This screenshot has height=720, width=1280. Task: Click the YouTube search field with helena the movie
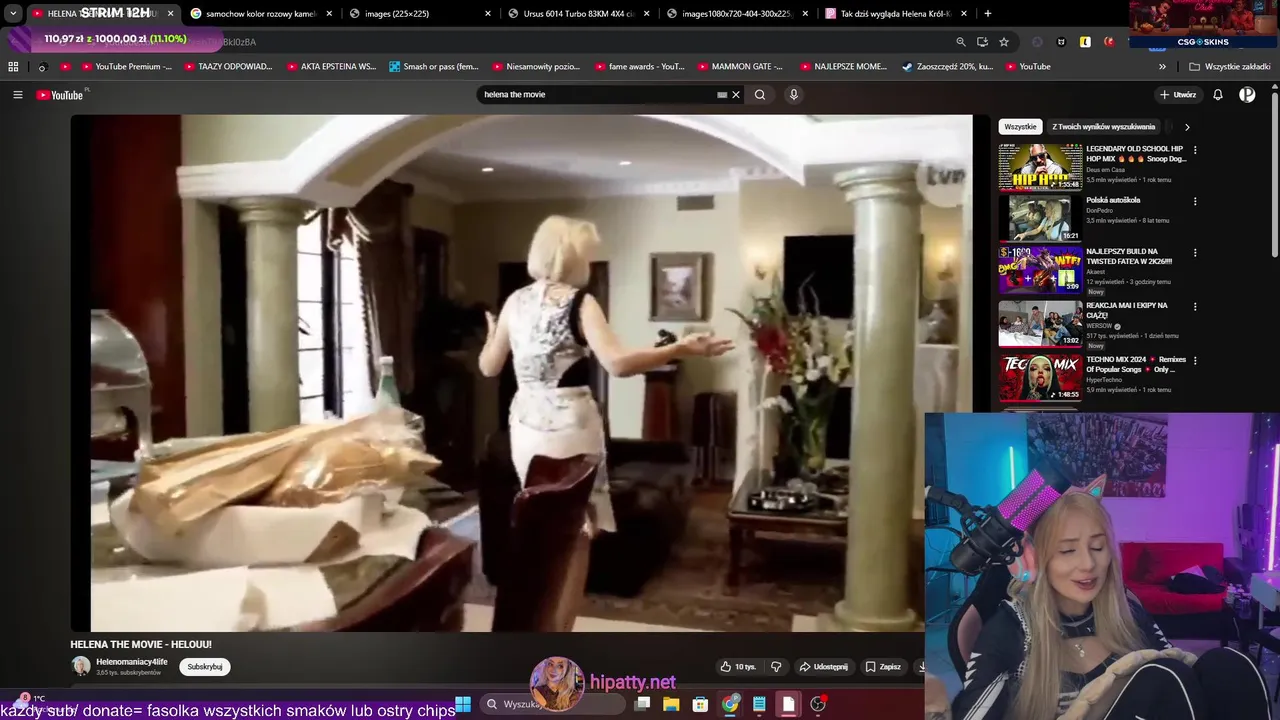pyautogui.click(x=598, y=95)
